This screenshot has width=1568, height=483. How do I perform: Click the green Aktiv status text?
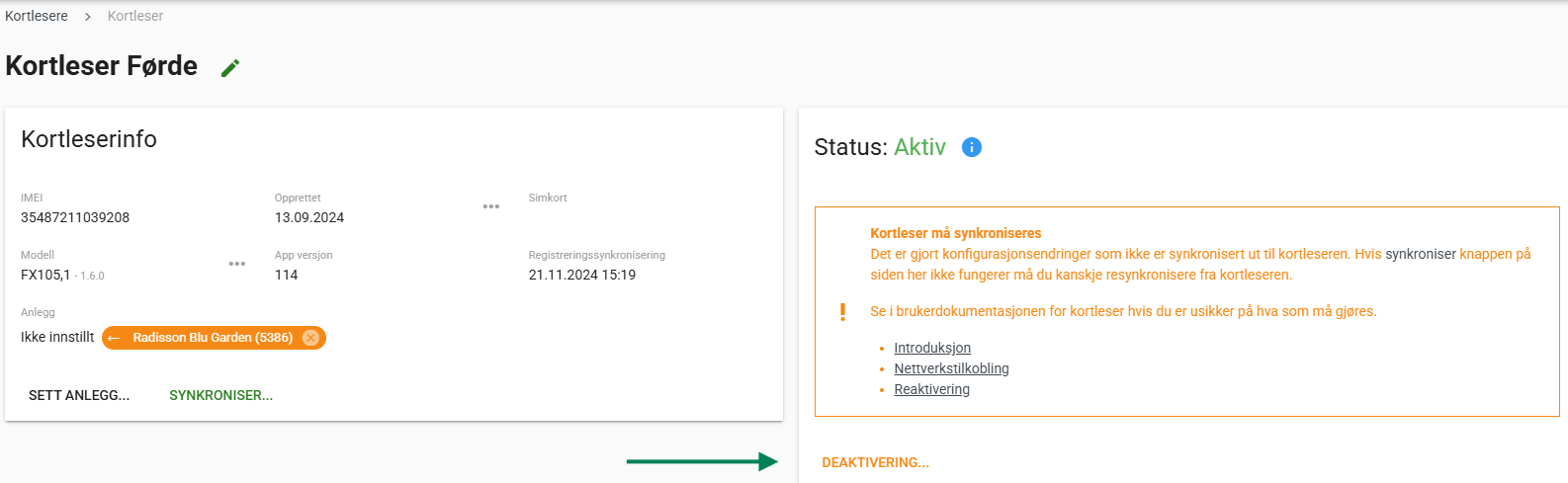(x=919, y=147)
